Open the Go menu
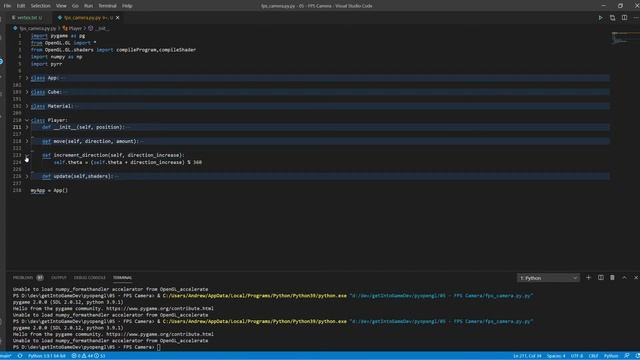The width and height of the screenshot is (640, 360). pos(75,6)
